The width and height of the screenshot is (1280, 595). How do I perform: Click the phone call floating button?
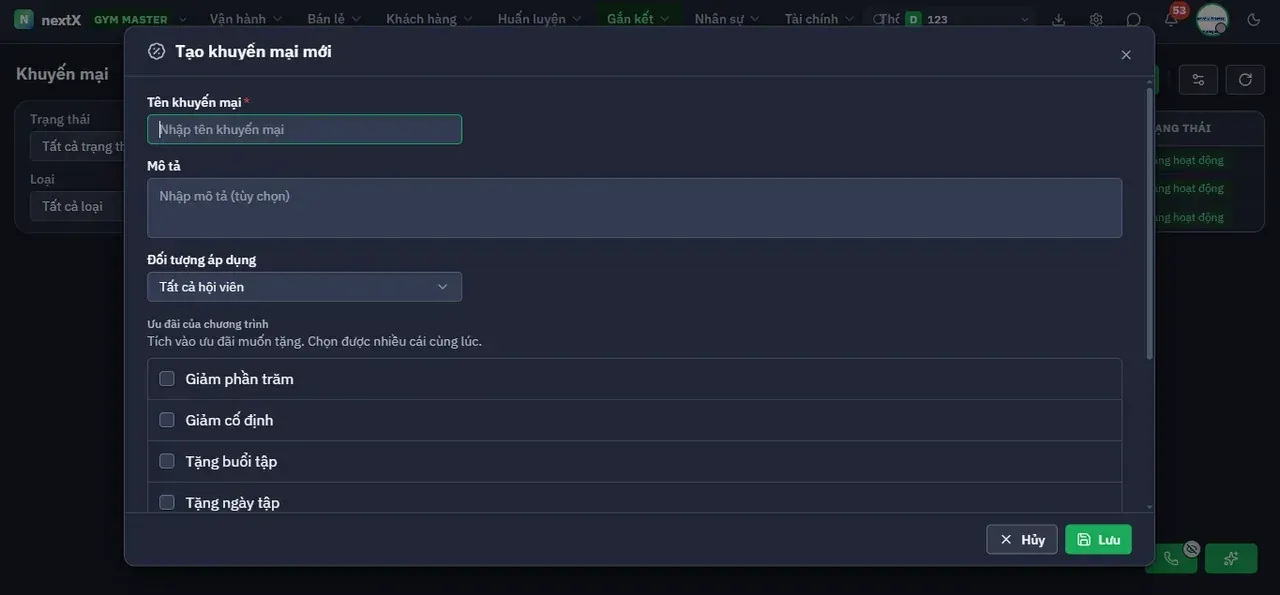[x=1171, y=558]
